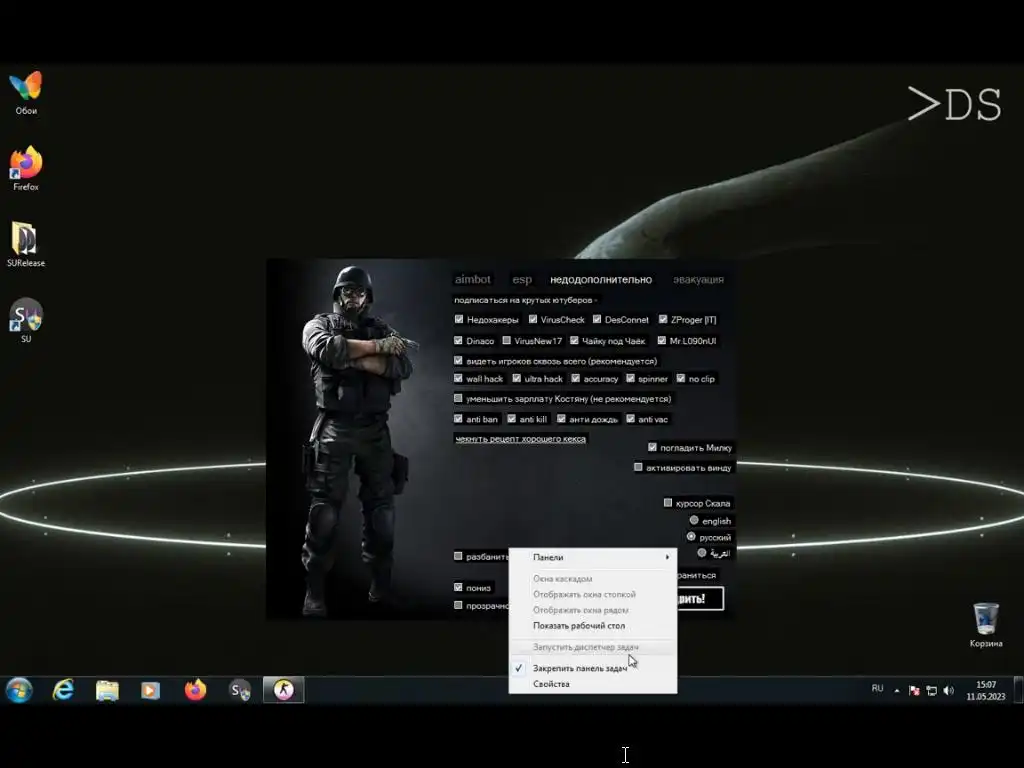Expand the Панели submenu

(x=593, y=557)
